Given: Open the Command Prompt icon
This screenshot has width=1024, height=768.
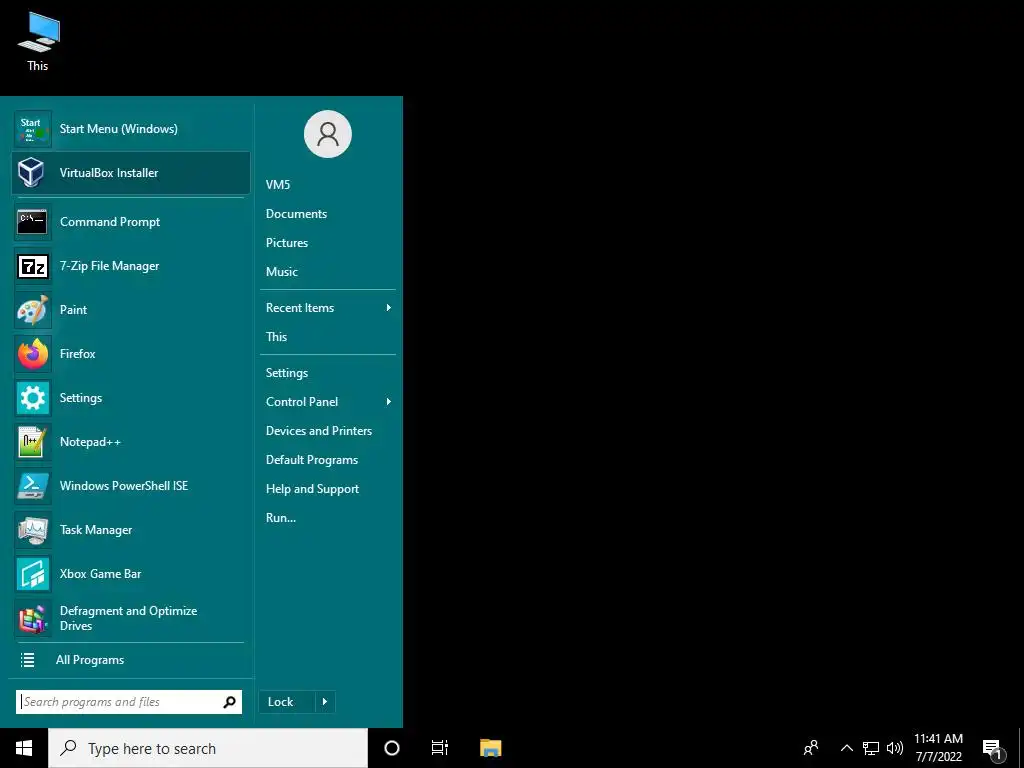Looking at the screenshot, I should (33, 222).
